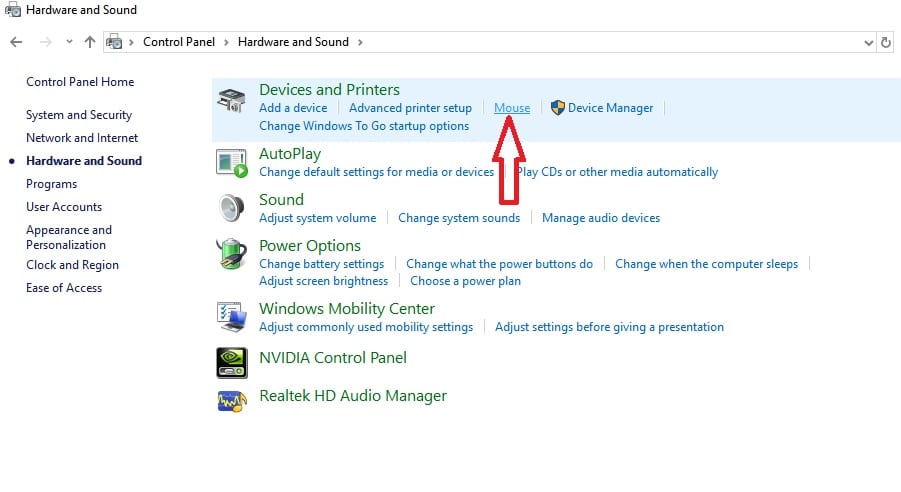The width and height of the screenshot is (901, 492).
Task: Expand the chevron after Hardware and Sound
Action: pyautogui.click(x=360, y=42)
